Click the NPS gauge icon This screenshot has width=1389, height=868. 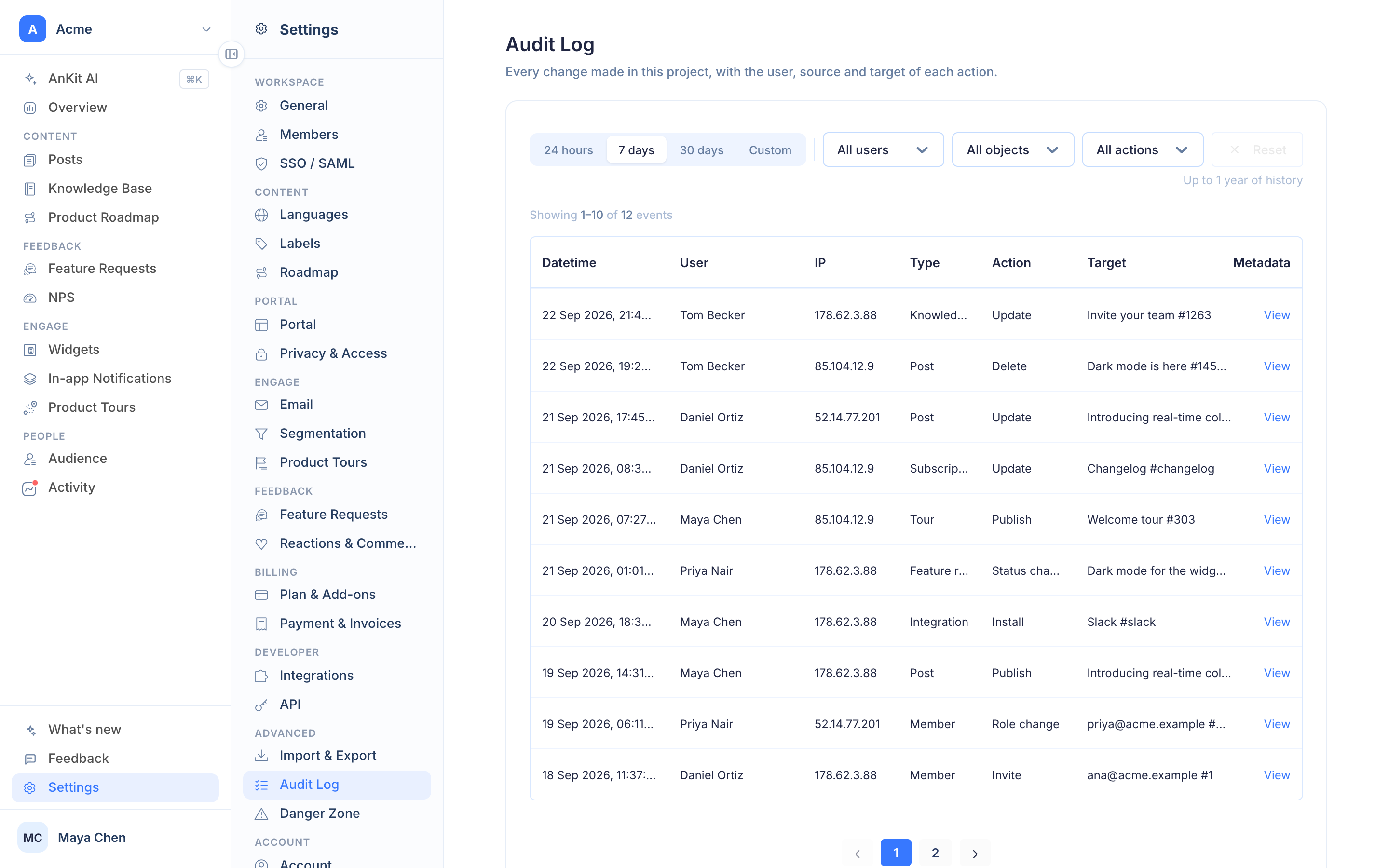click(x=30, y=298)
